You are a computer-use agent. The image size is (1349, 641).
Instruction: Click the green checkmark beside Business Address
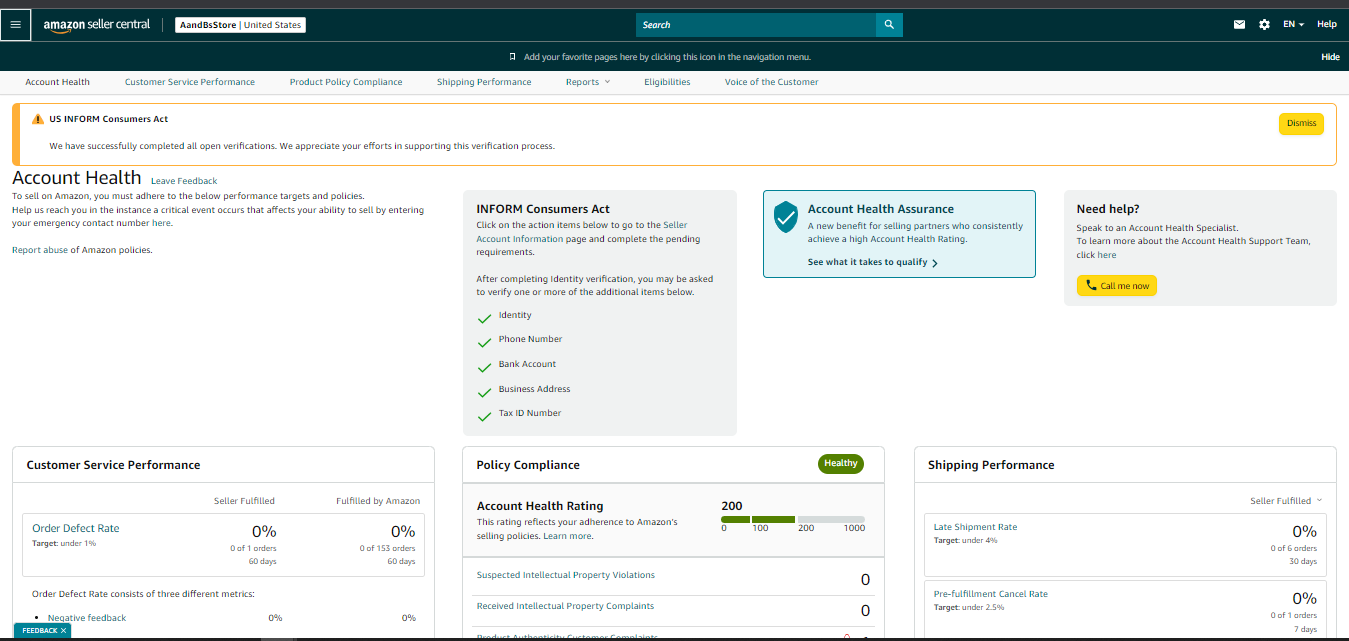coord(485,392)
